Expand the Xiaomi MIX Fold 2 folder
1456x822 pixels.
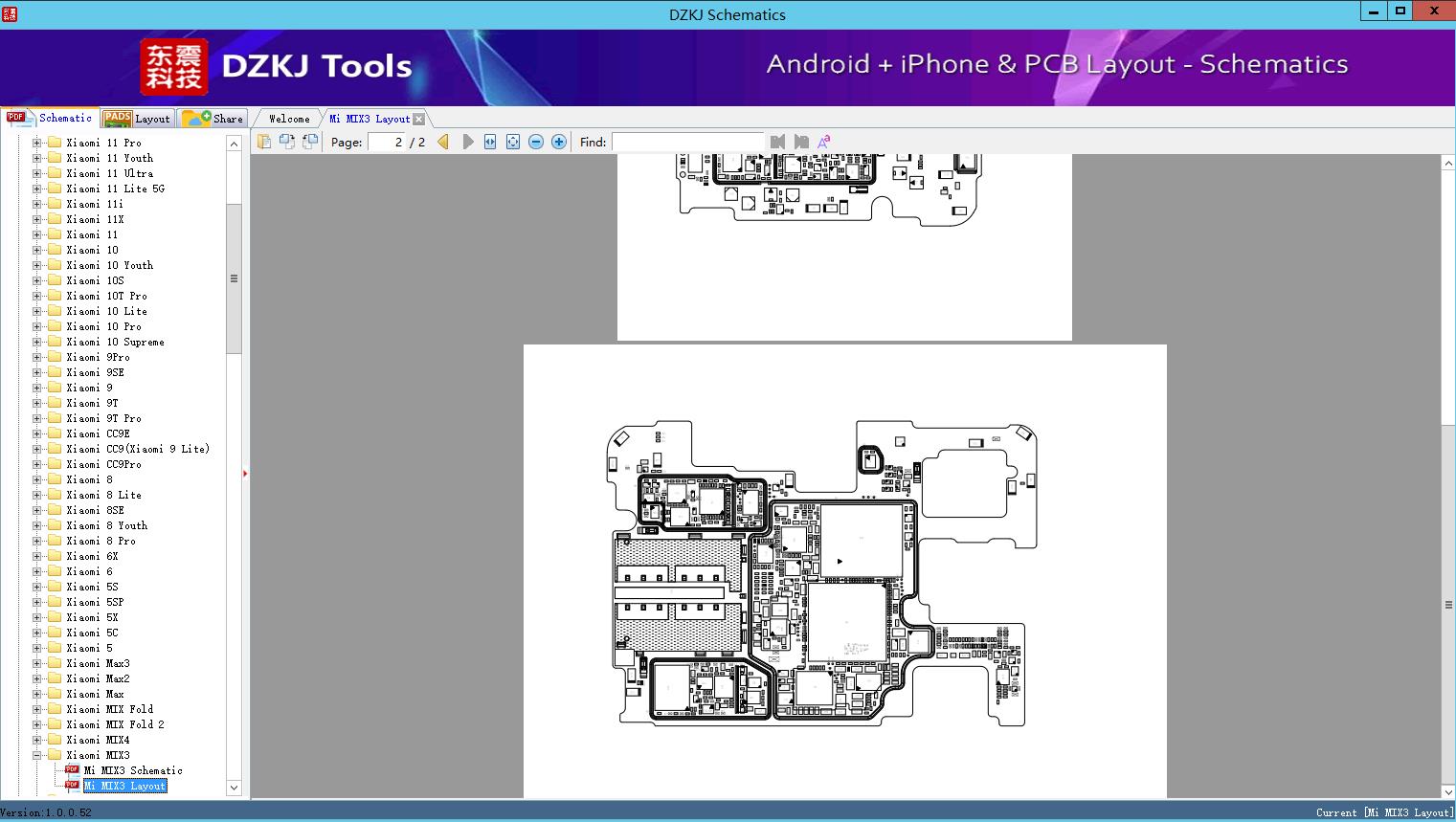36,724
